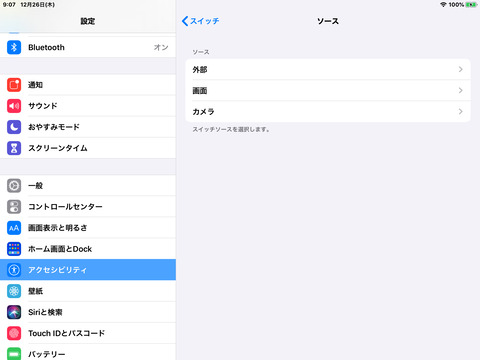Tap the 一般 gear icon
480x360 pixels.
(14, 186)
